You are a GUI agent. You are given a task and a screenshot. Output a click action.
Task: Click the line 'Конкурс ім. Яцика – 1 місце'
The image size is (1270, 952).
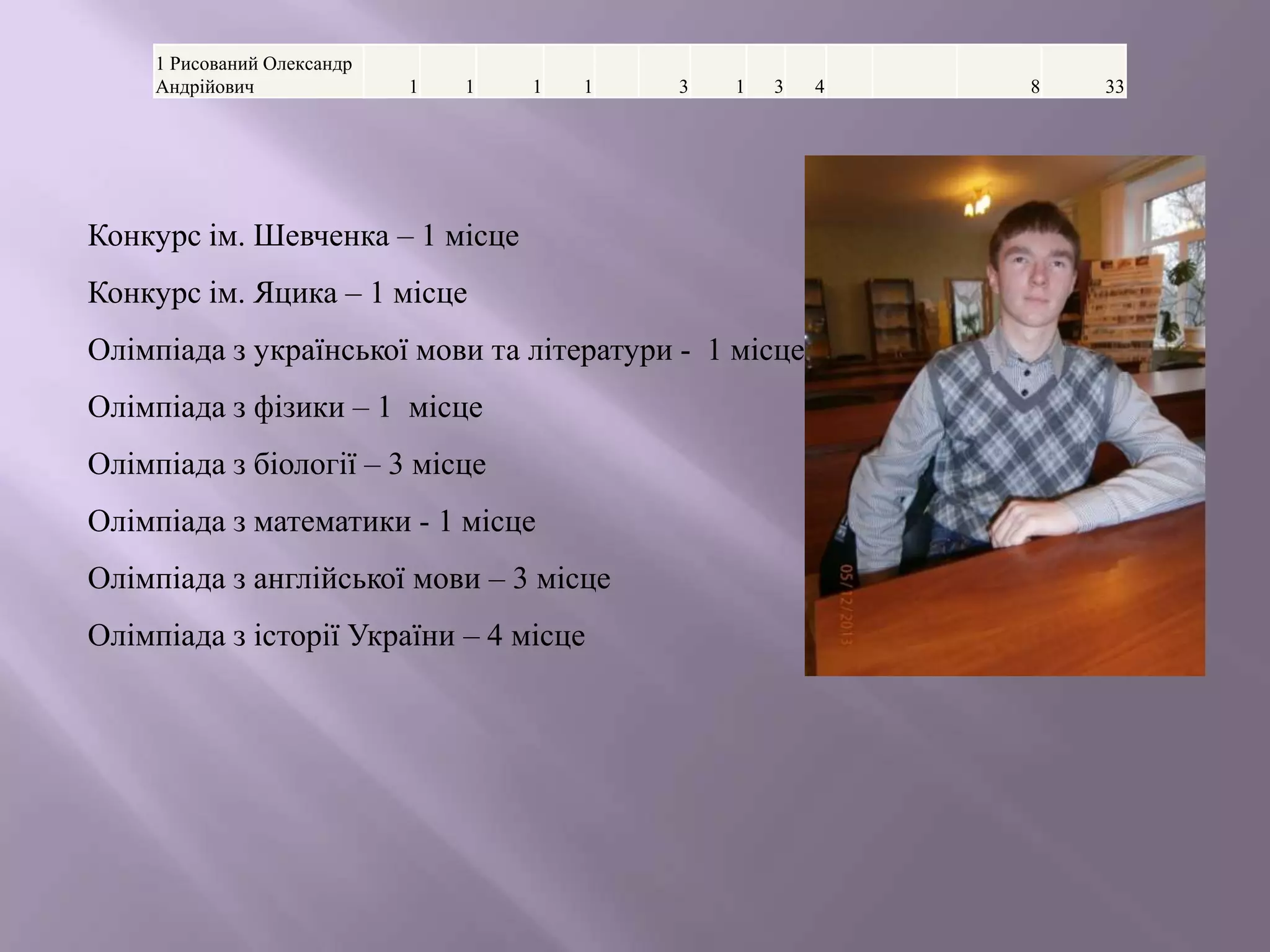[x=277, y=293]
